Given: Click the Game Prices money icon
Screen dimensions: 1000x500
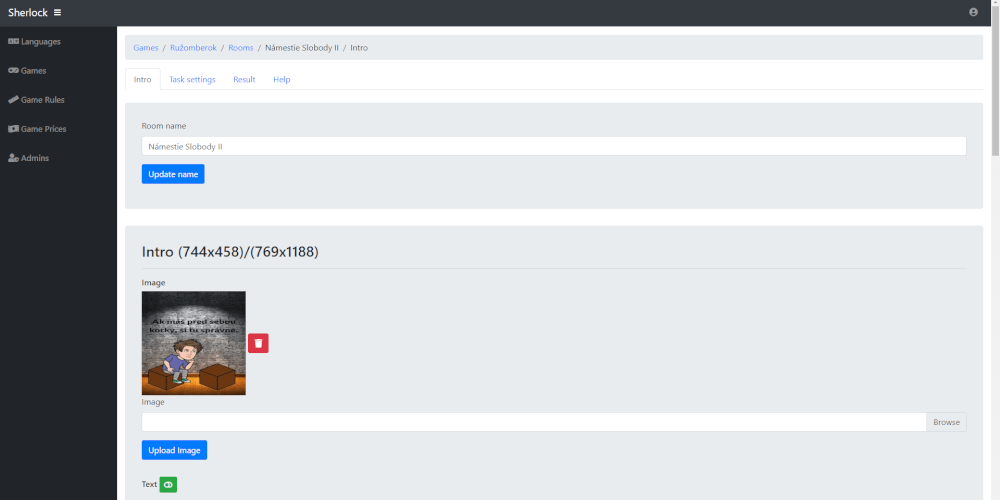Looking at the screenshot, I should pos(13,129).
